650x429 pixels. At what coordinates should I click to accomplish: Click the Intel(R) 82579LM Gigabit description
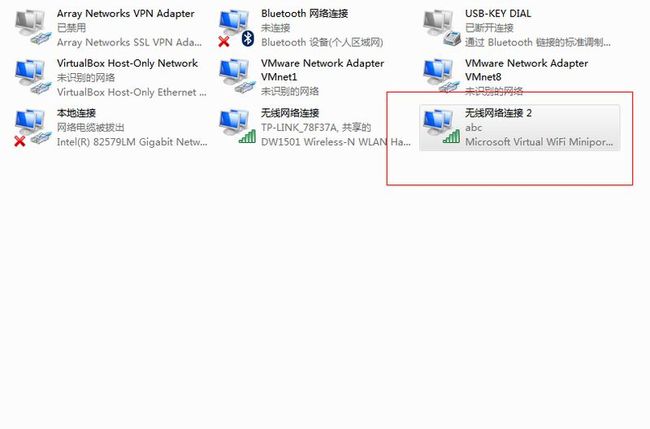[x=132, y=142]
